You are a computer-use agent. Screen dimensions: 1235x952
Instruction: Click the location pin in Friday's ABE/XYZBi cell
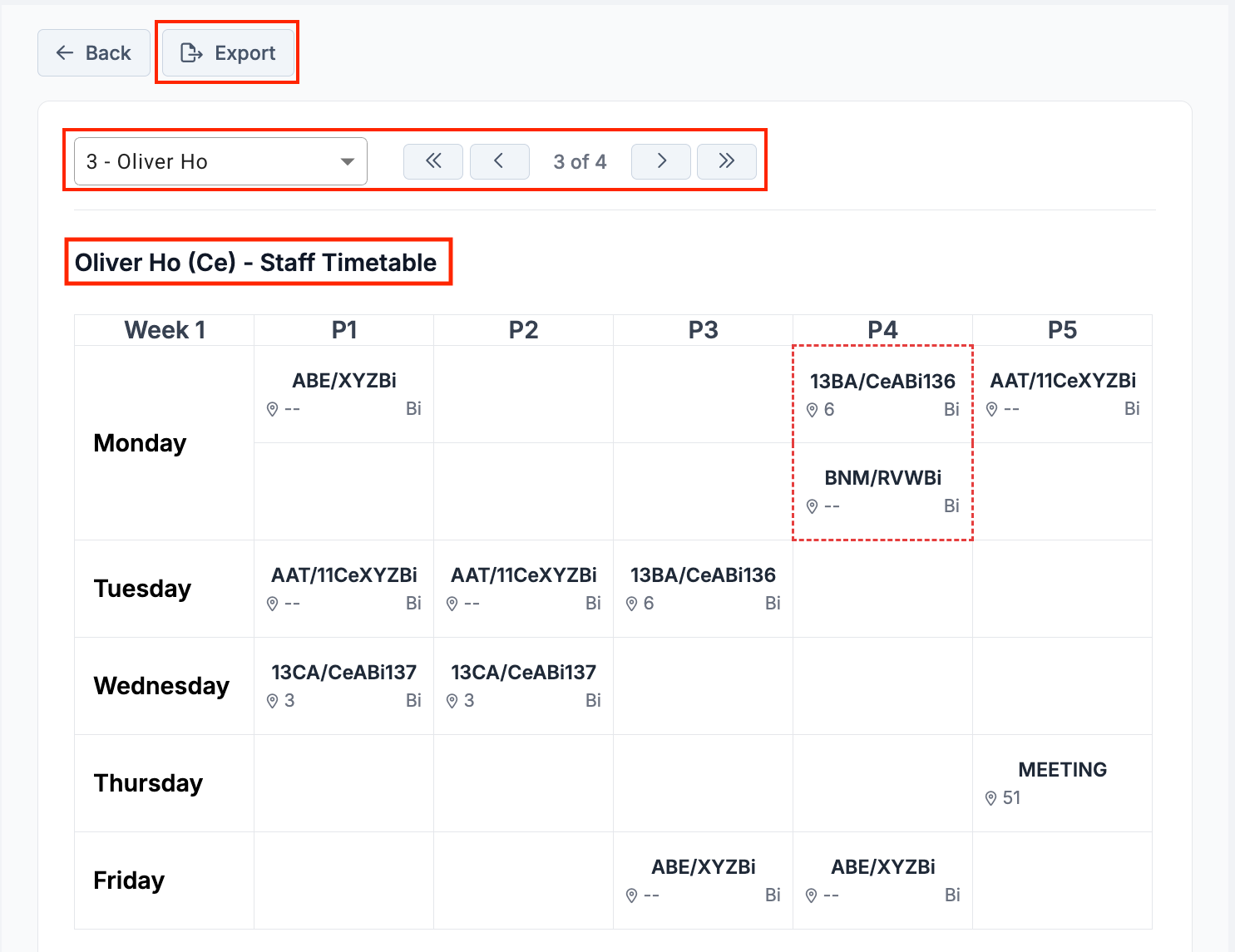point(630,895)
